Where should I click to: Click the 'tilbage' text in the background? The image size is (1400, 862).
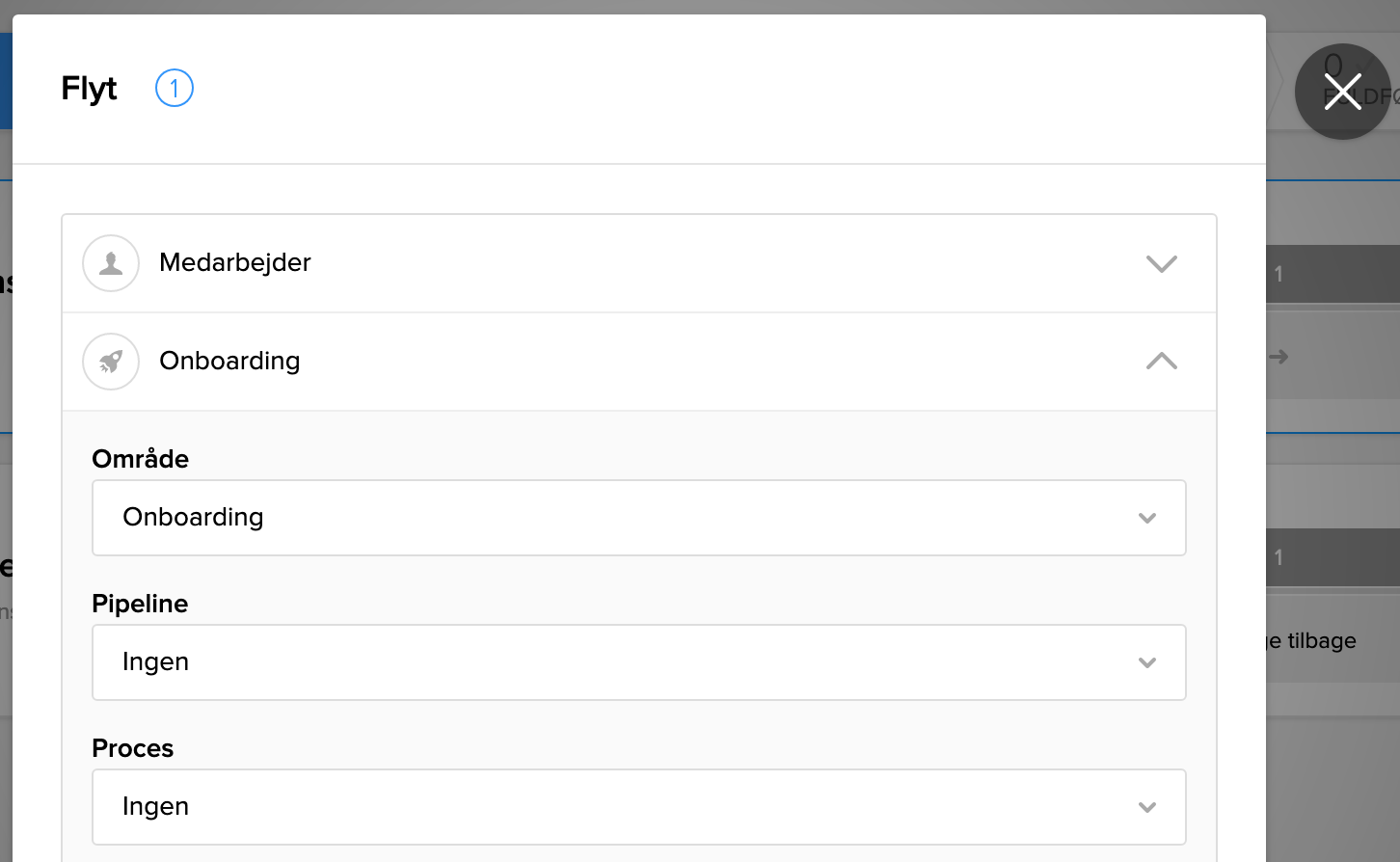point(1321,641)
